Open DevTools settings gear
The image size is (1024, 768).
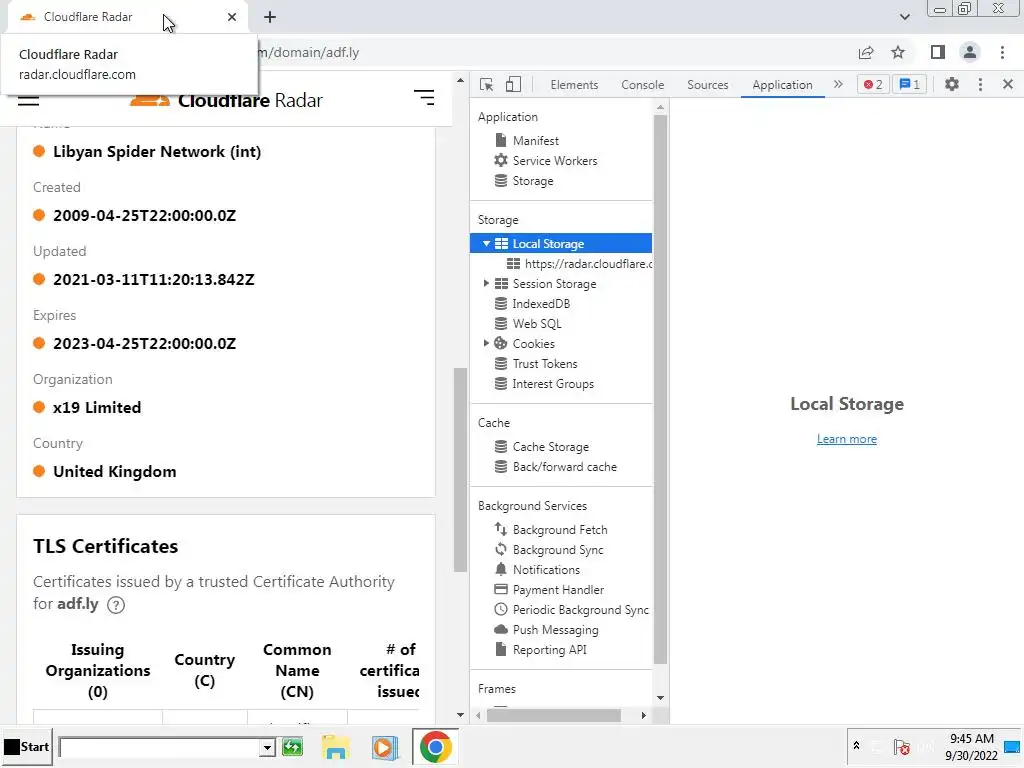[x=952, y=84]
